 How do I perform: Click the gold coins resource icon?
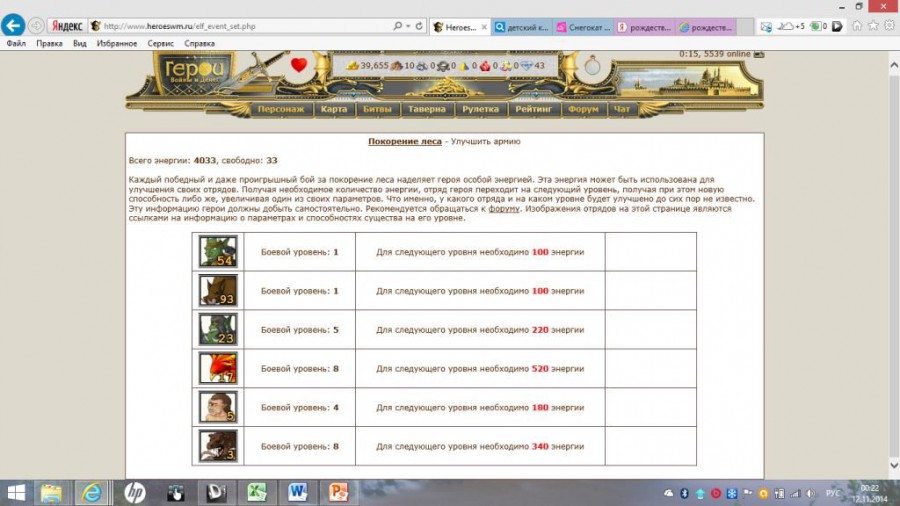(353, 66)
